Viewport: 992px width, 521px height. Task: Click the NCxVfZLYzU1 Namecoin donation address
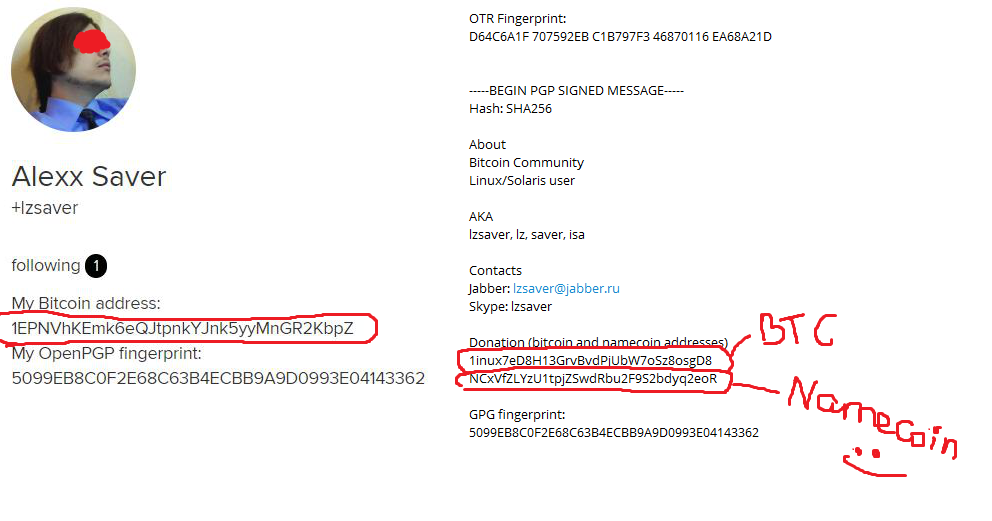pyautogui.click(x=593, y=379)
